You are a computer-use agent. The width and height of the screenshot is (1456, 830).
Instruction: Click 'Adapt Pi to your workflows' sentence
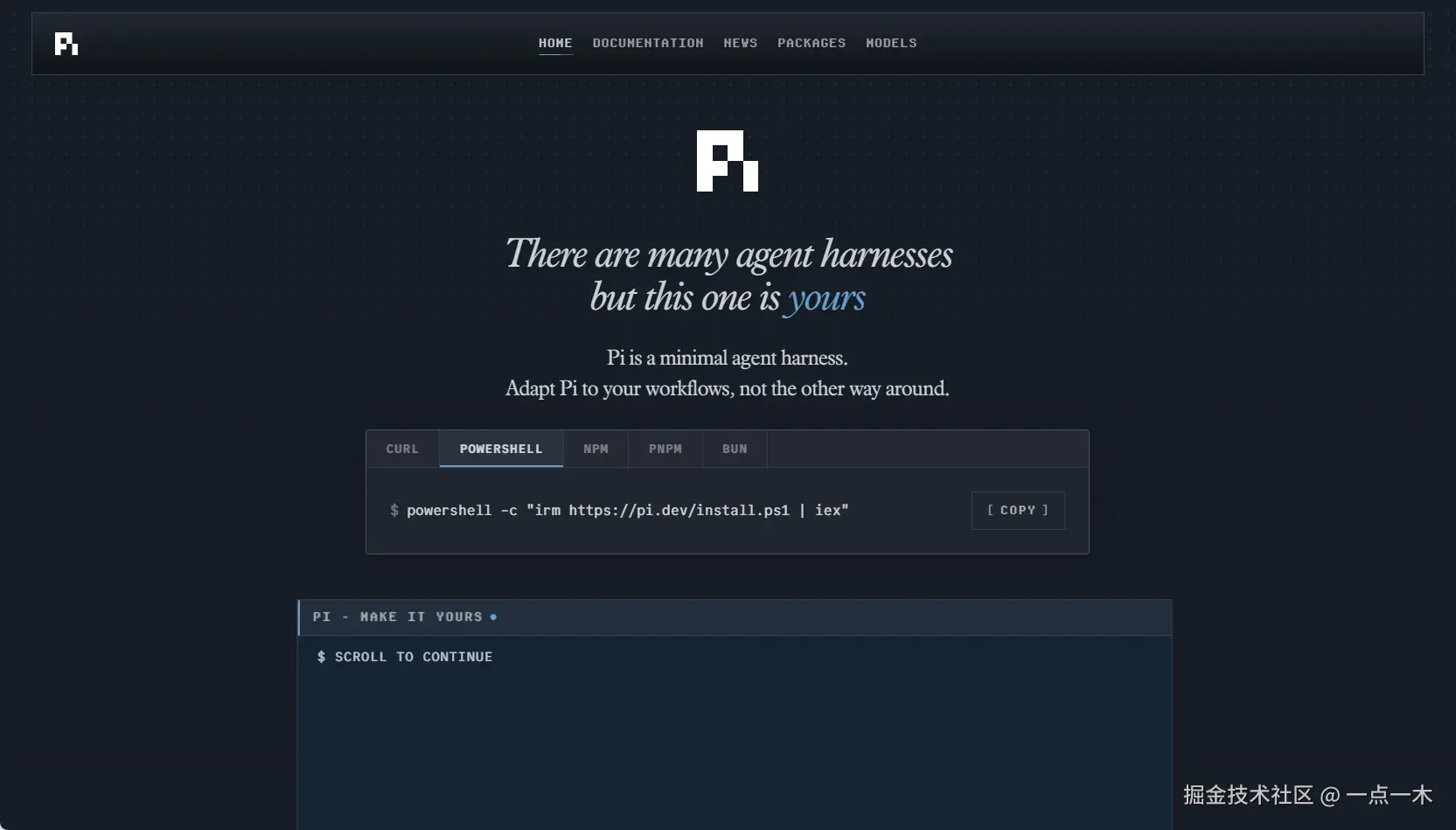coord(728,388)
